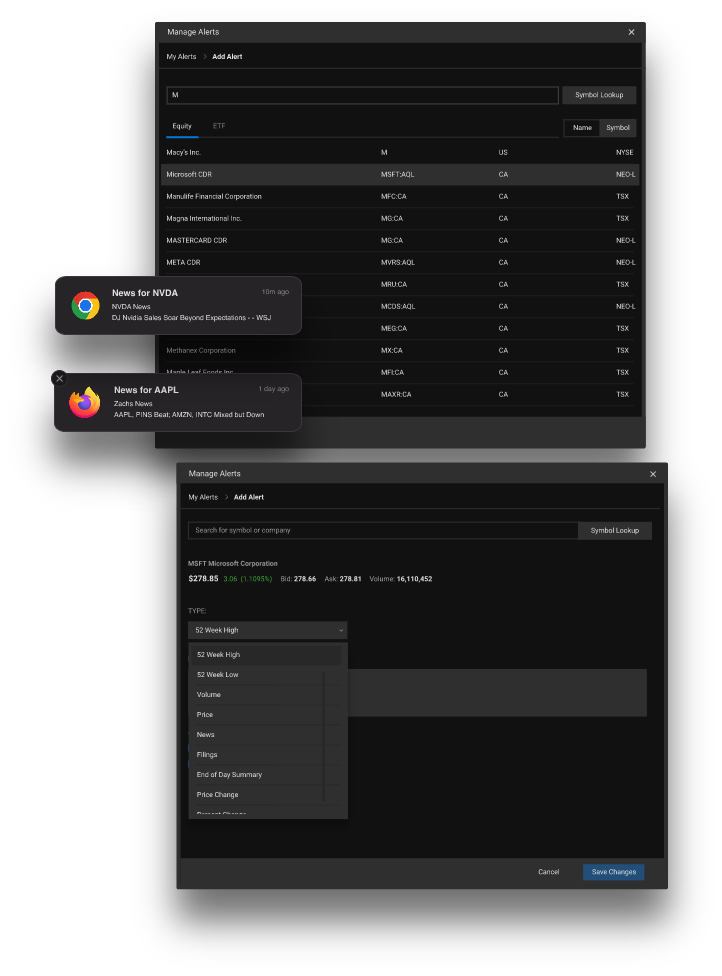
Task: Switch to the Equity tab
Action: tap(182, 127)
